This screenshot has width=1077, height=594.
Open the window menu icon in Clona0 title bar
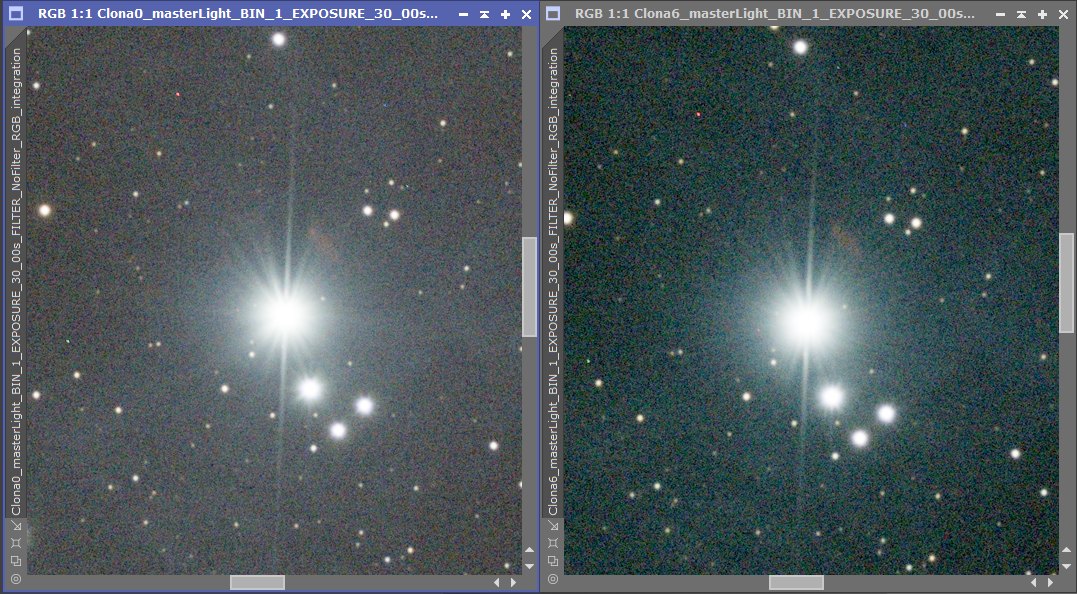click(x=16, y=14)
